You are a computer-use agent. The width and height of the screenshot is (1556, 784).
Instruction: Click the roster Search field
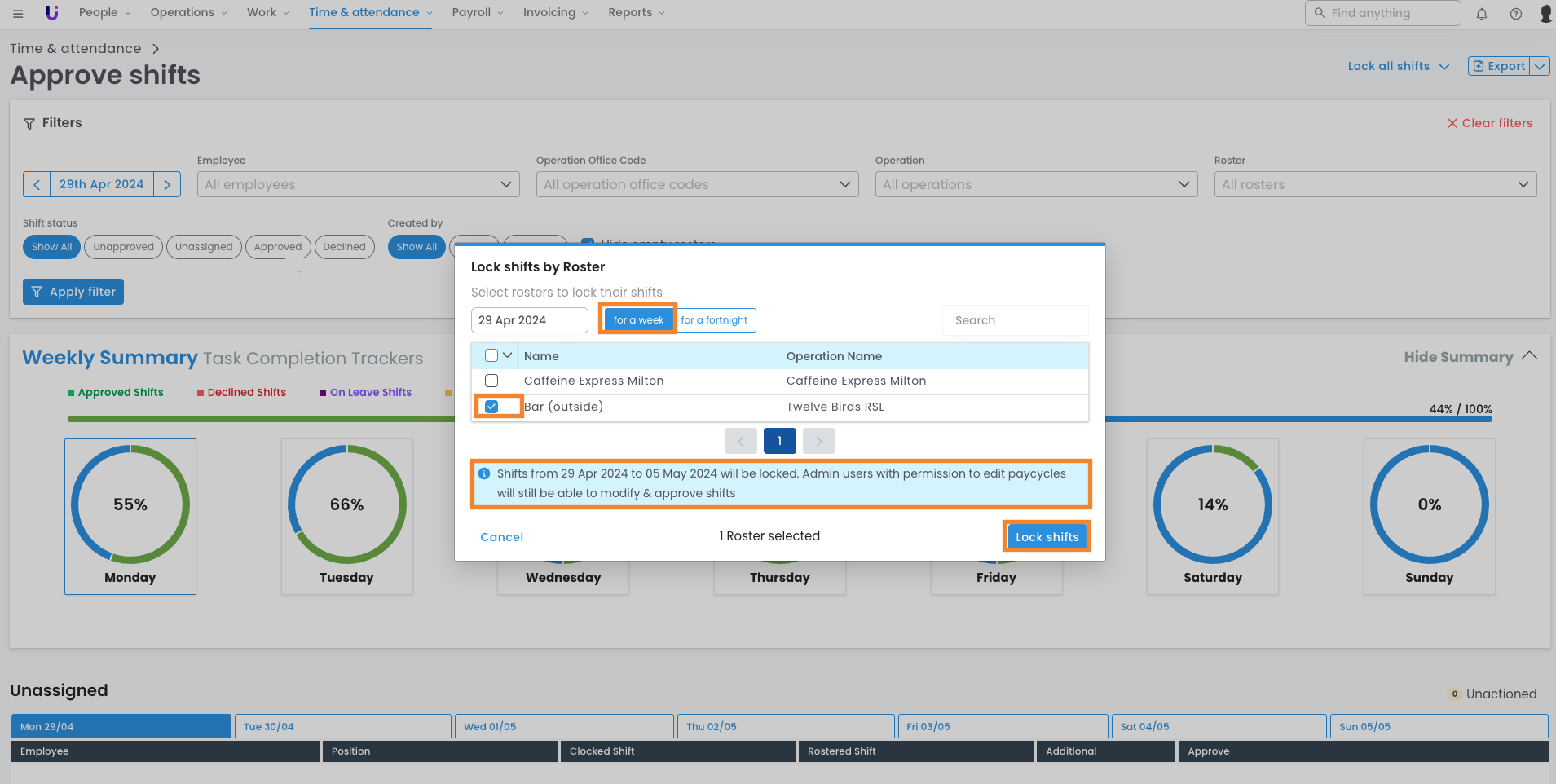pyautogui.click(x=1015, y=320)
